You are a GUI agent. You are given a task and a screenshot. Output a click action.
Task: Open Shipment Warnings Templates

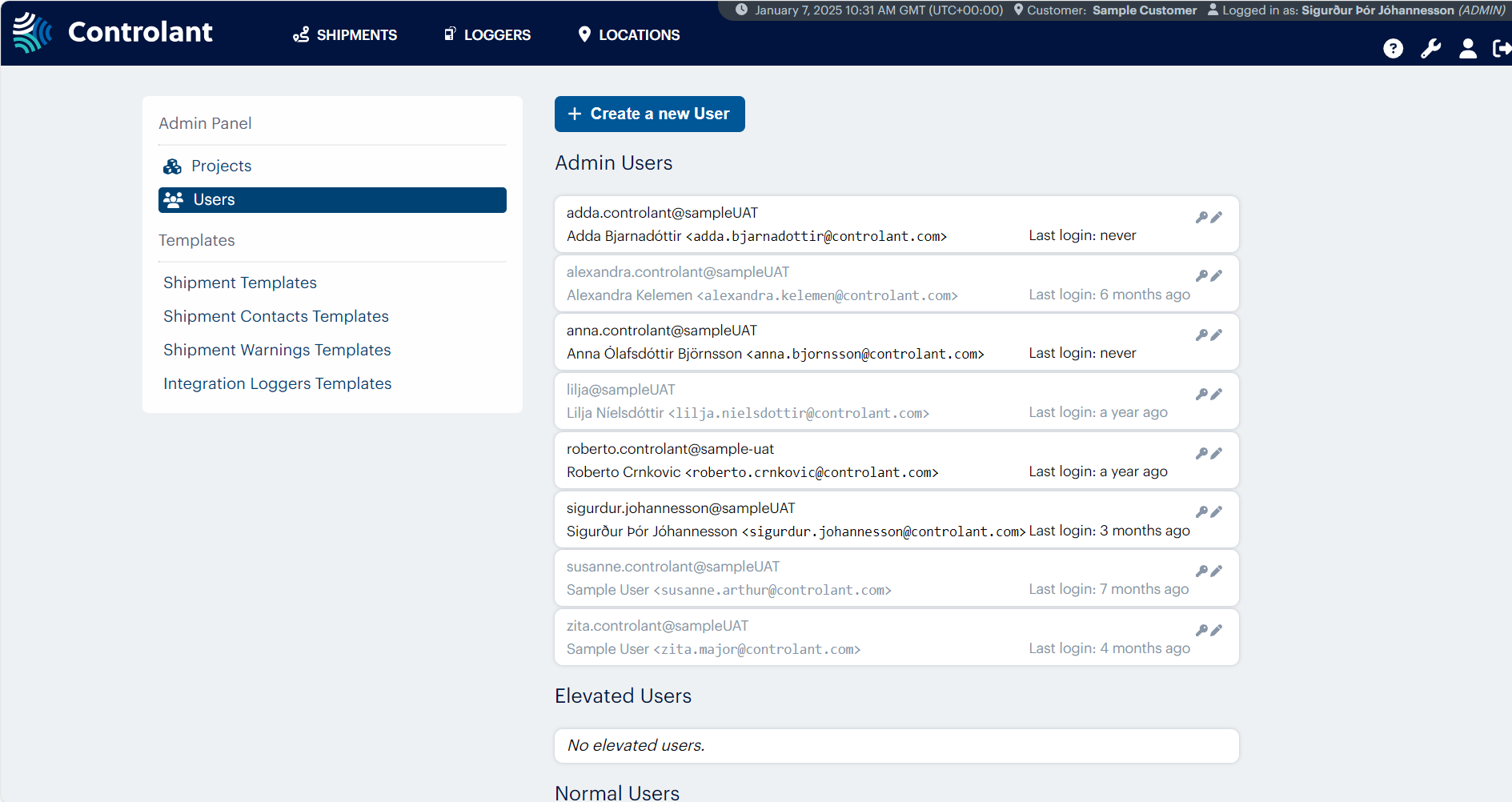[277, 350]
